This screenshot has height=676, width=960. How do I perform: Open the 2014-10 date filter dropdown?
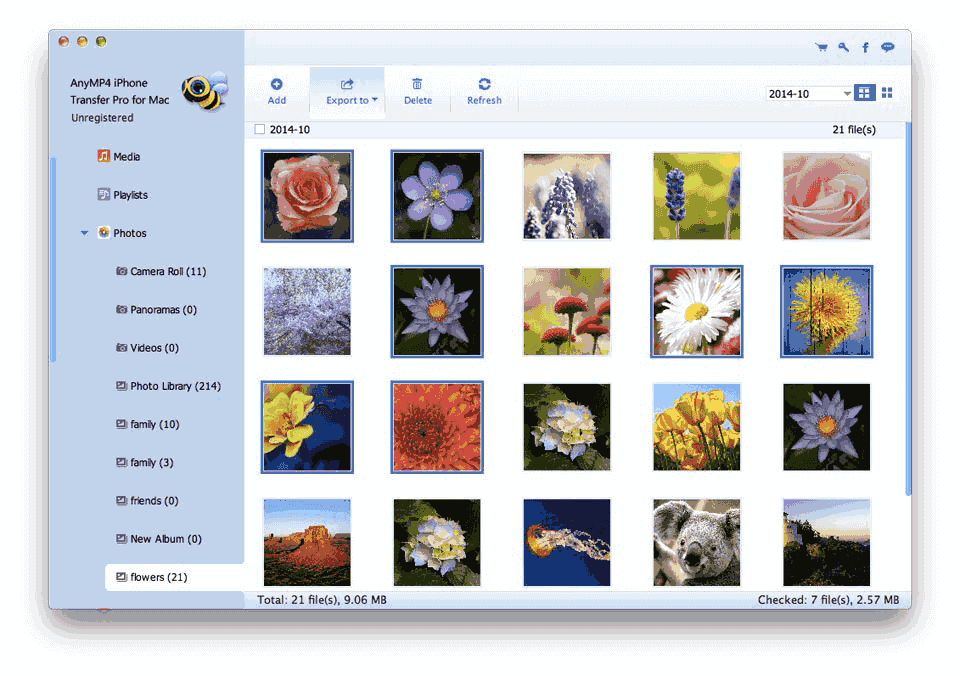809,94
